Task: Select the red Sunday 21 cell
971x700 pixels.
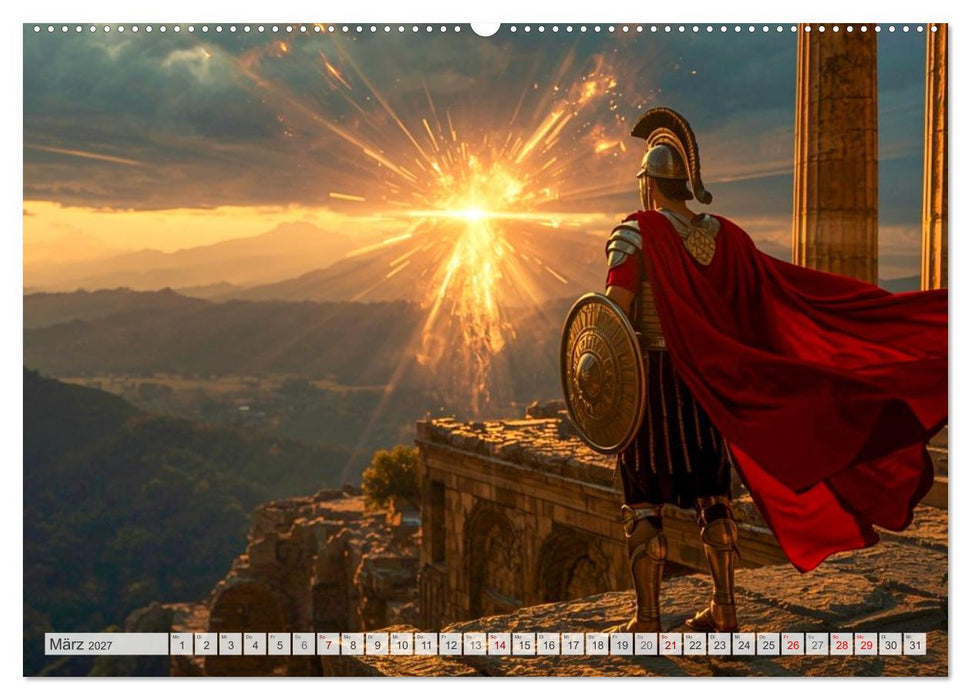Action: (x=669, y=646)
